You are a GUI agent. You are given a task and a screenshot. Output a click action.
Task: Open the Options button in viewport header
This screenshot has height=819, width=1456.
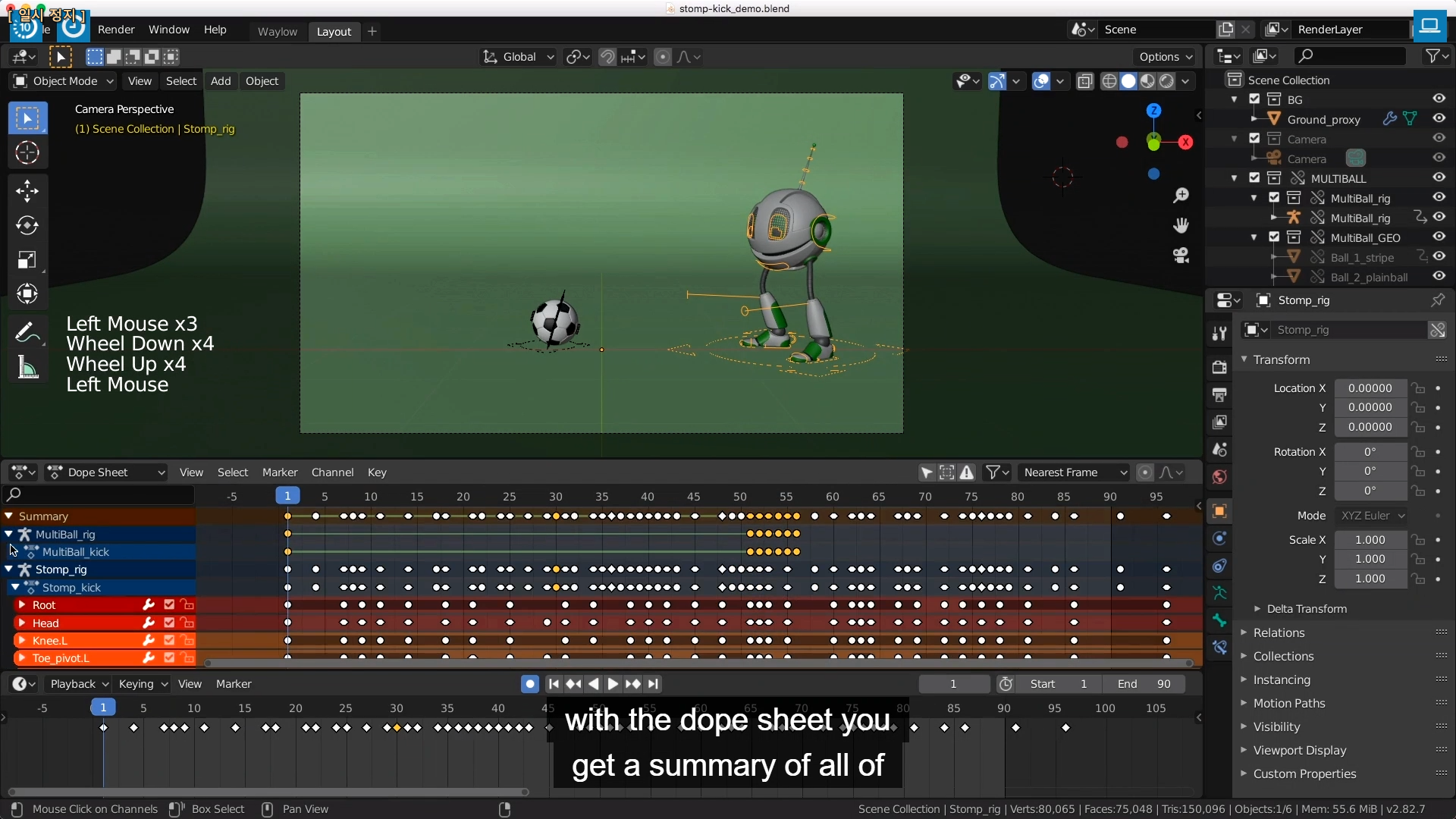click(1165, 57)
